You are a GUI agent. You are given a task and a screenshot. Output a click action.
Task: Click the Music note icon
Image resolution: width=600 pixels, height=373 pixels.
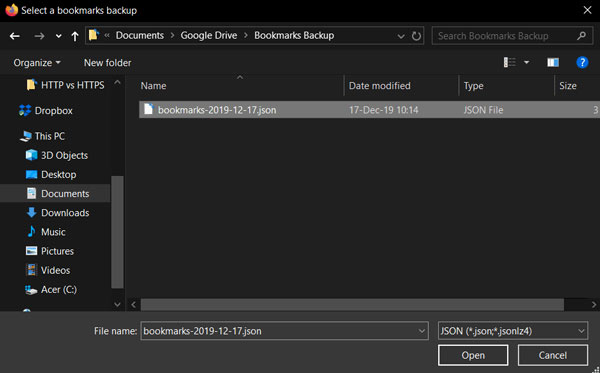tap(31, 231)
